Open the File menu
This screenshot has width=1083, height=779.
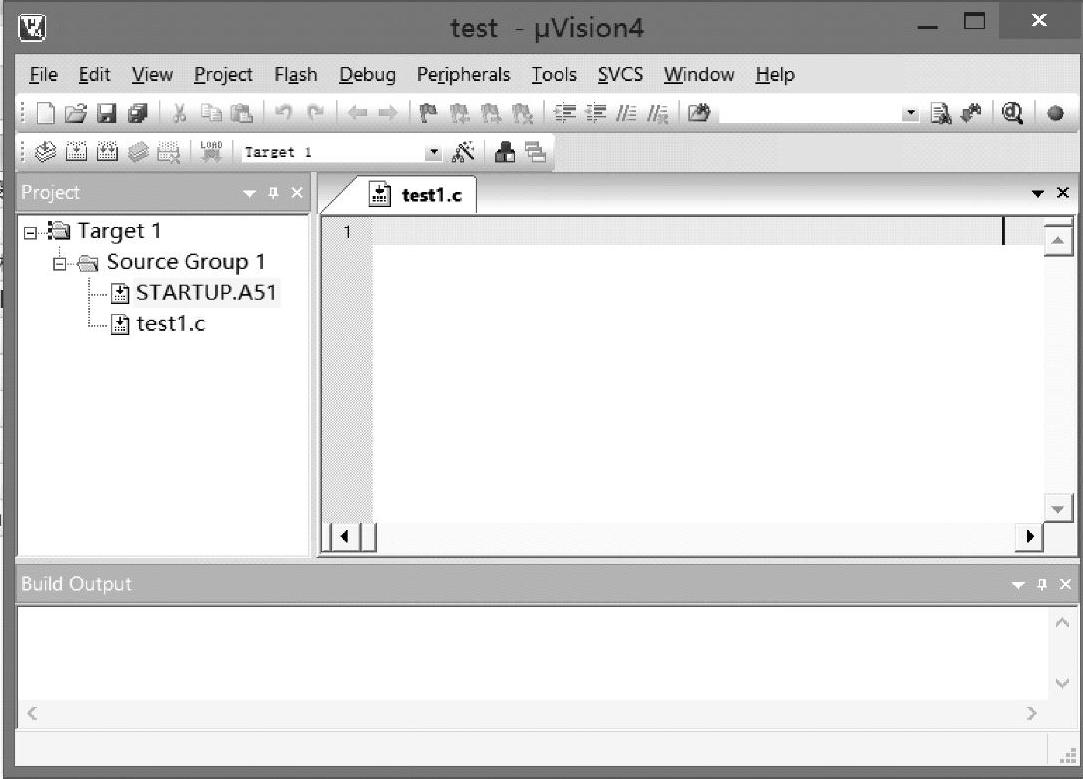(44, 74)
